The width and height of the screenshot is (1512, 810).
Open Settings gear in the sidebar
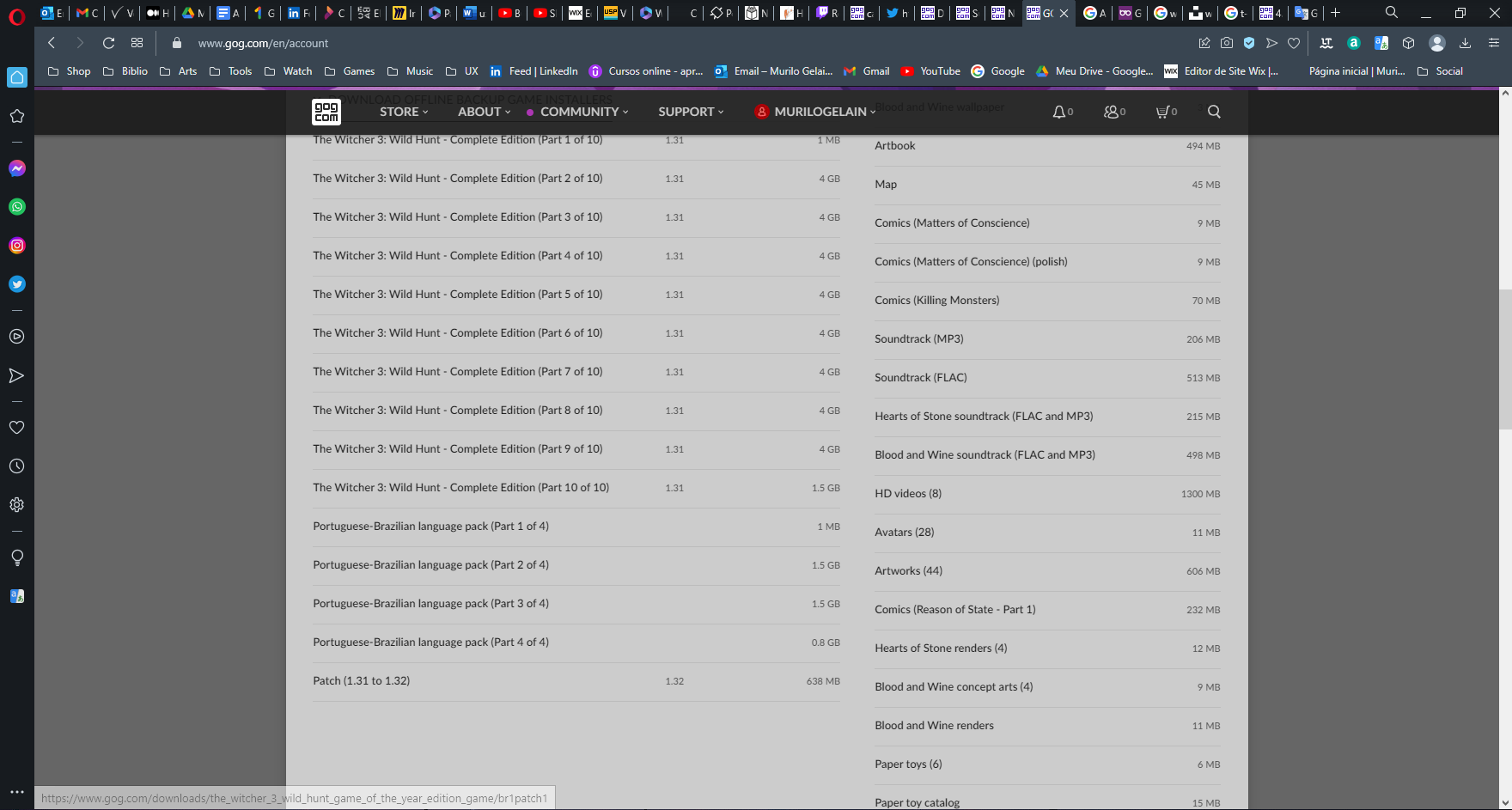(16, 505)
